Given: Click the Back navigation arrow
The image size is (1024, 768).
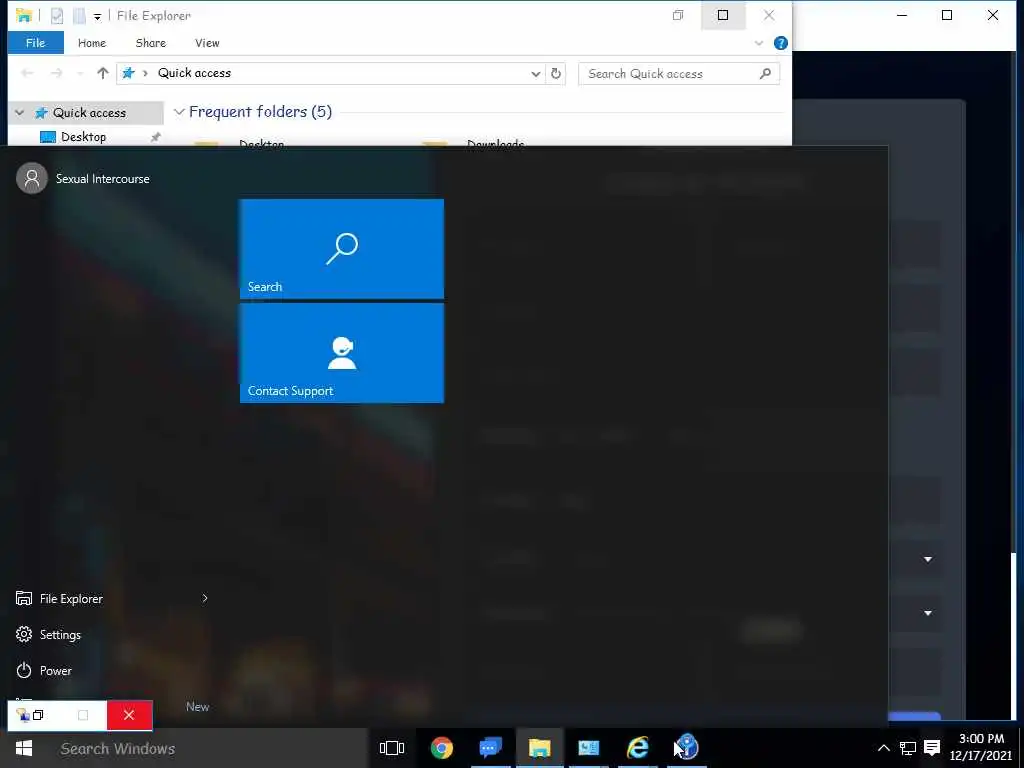Looking at the screenshot, I should [x=27, y=73].
